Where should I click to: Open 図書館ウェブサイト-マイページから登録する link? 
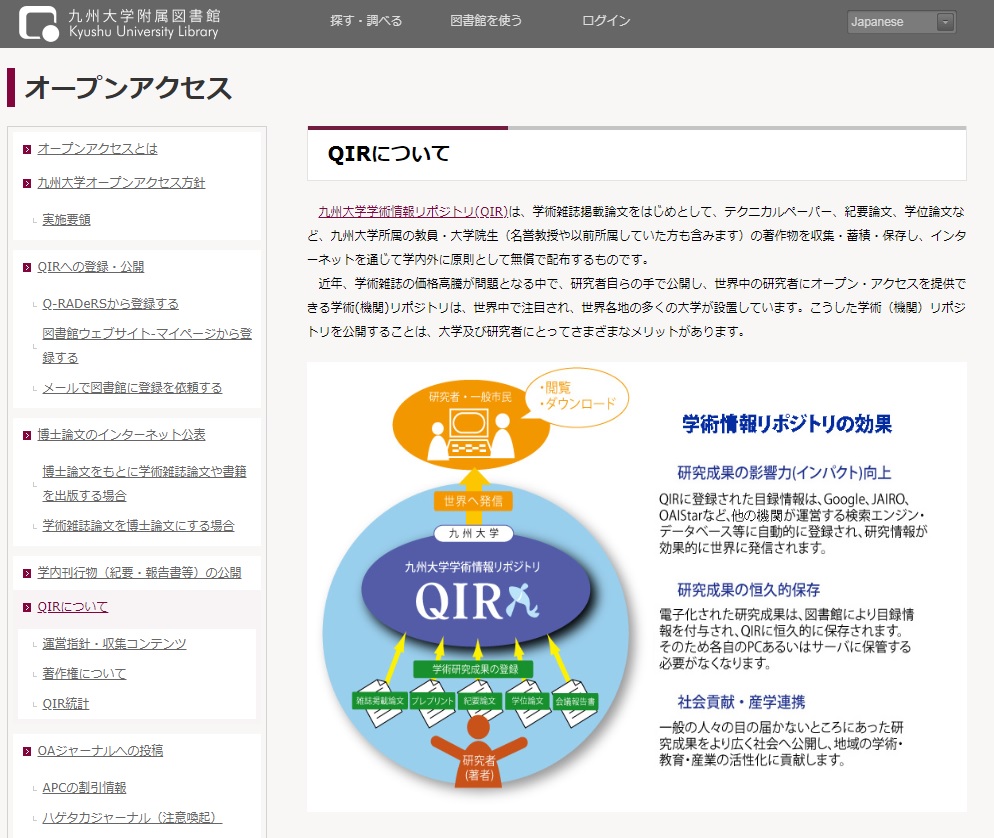pos(147,345)
